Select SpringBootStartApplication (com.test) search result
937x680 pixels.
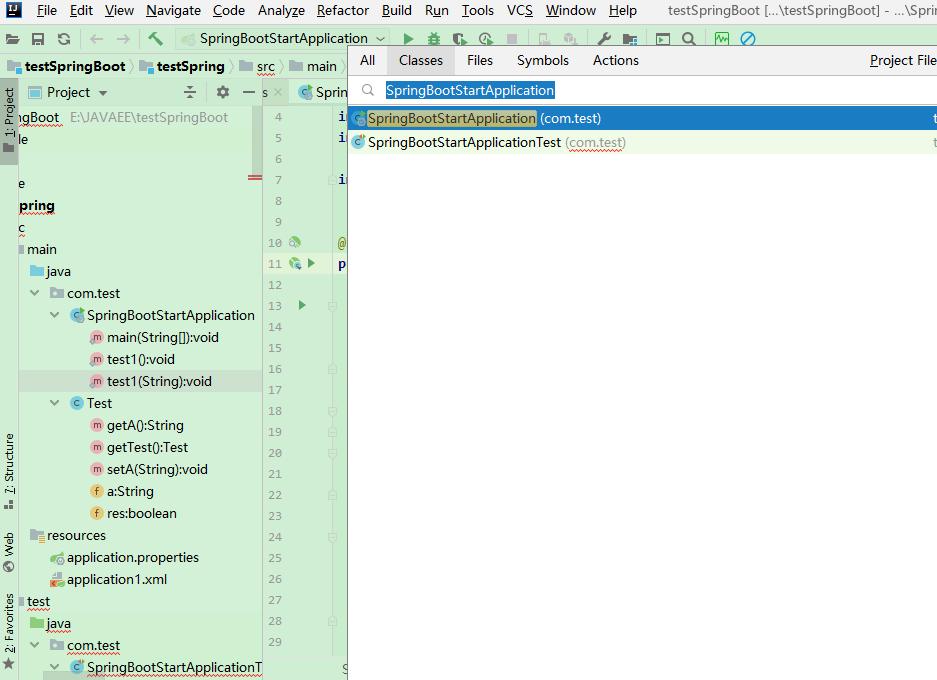click(x=642, y=118)
